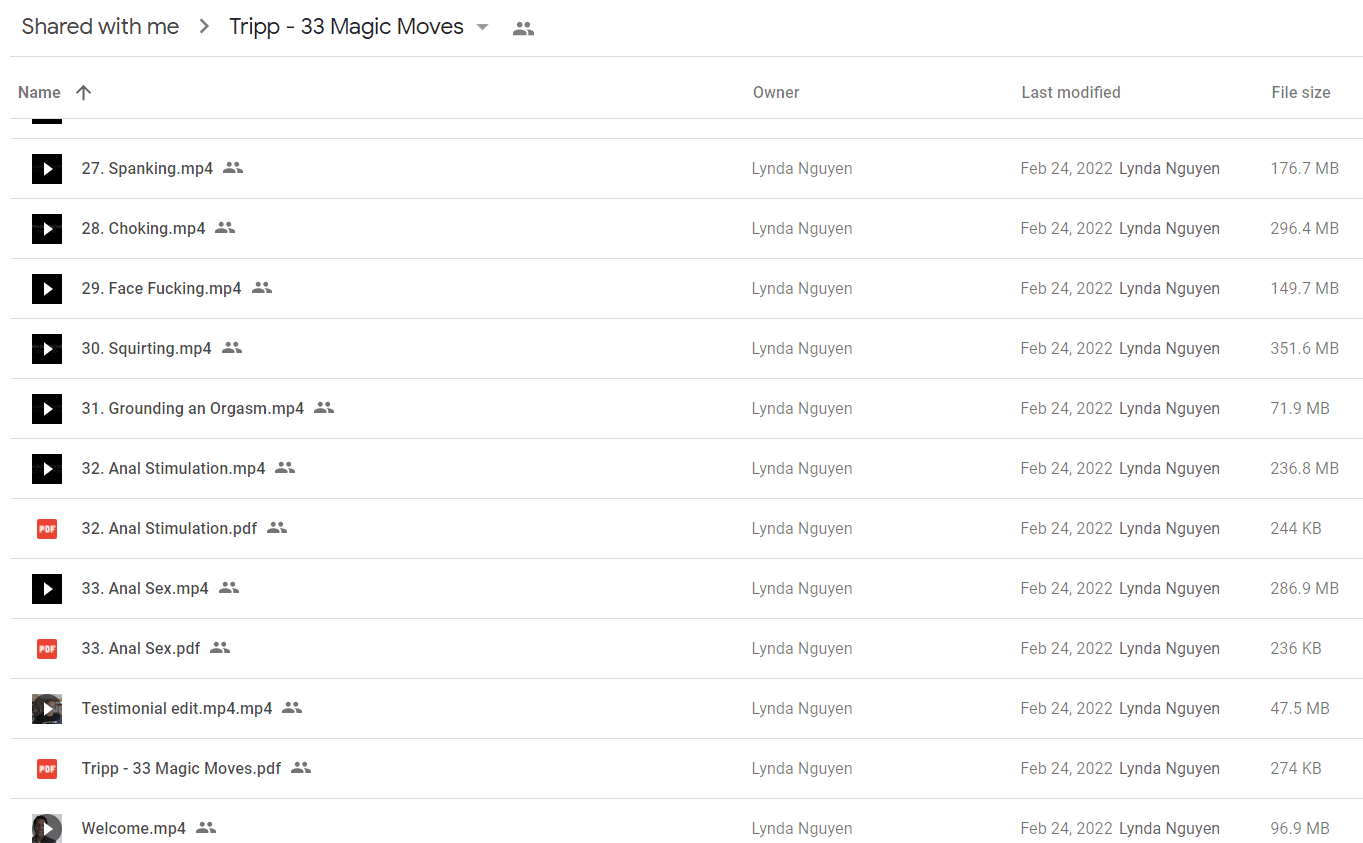Screen dimensions: 1363x843
Task: Click the 296.4 MB file size value
Action: pos(1304,228)
